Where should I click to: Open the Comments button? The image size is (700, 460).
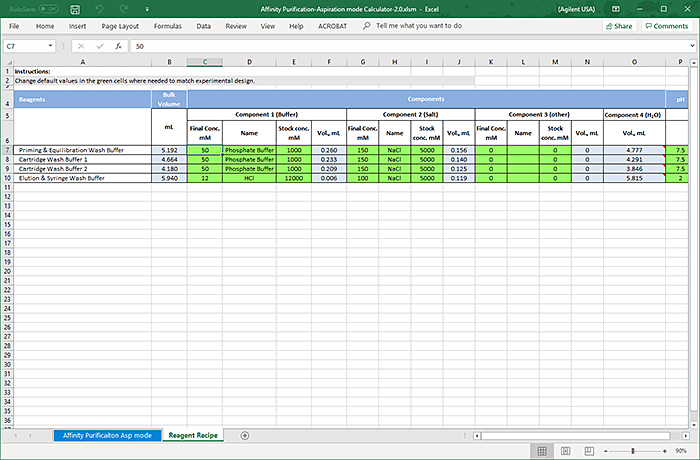click(x=666, y=25)
